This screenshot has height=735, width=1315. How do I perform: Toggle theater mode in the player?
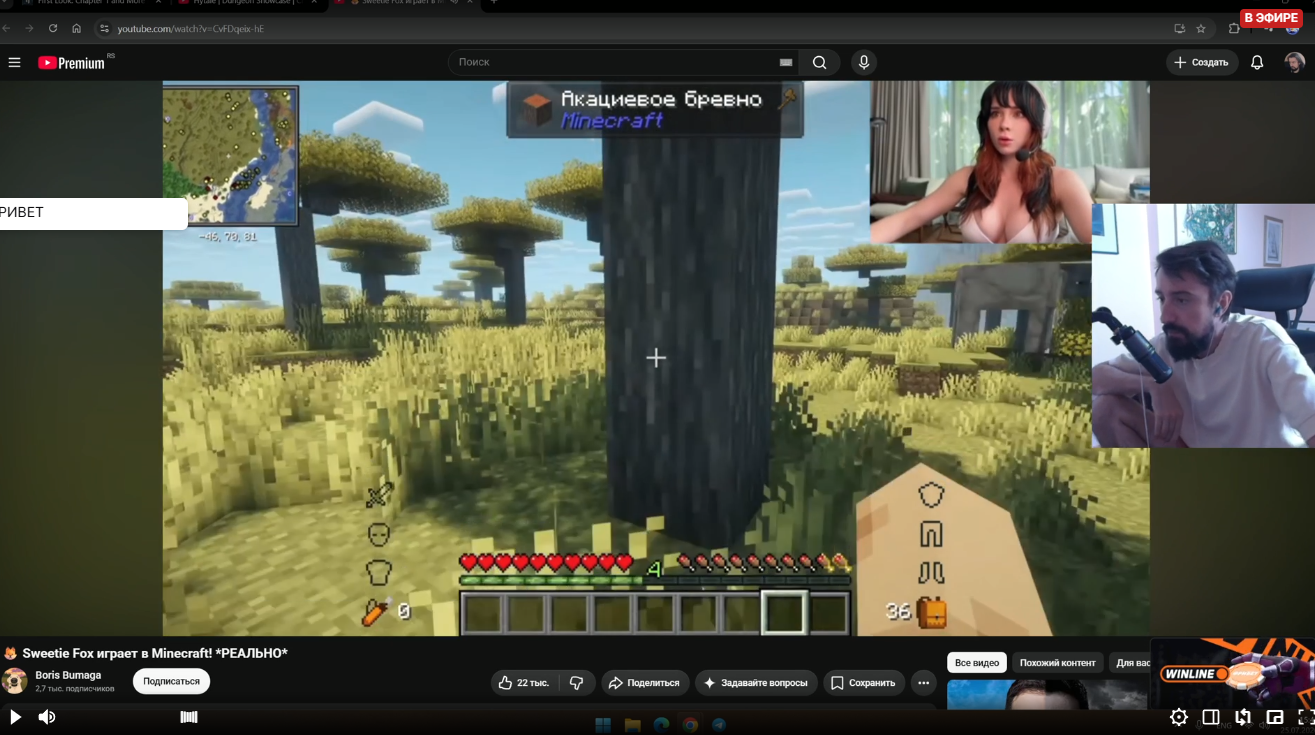coord(1211,717)
